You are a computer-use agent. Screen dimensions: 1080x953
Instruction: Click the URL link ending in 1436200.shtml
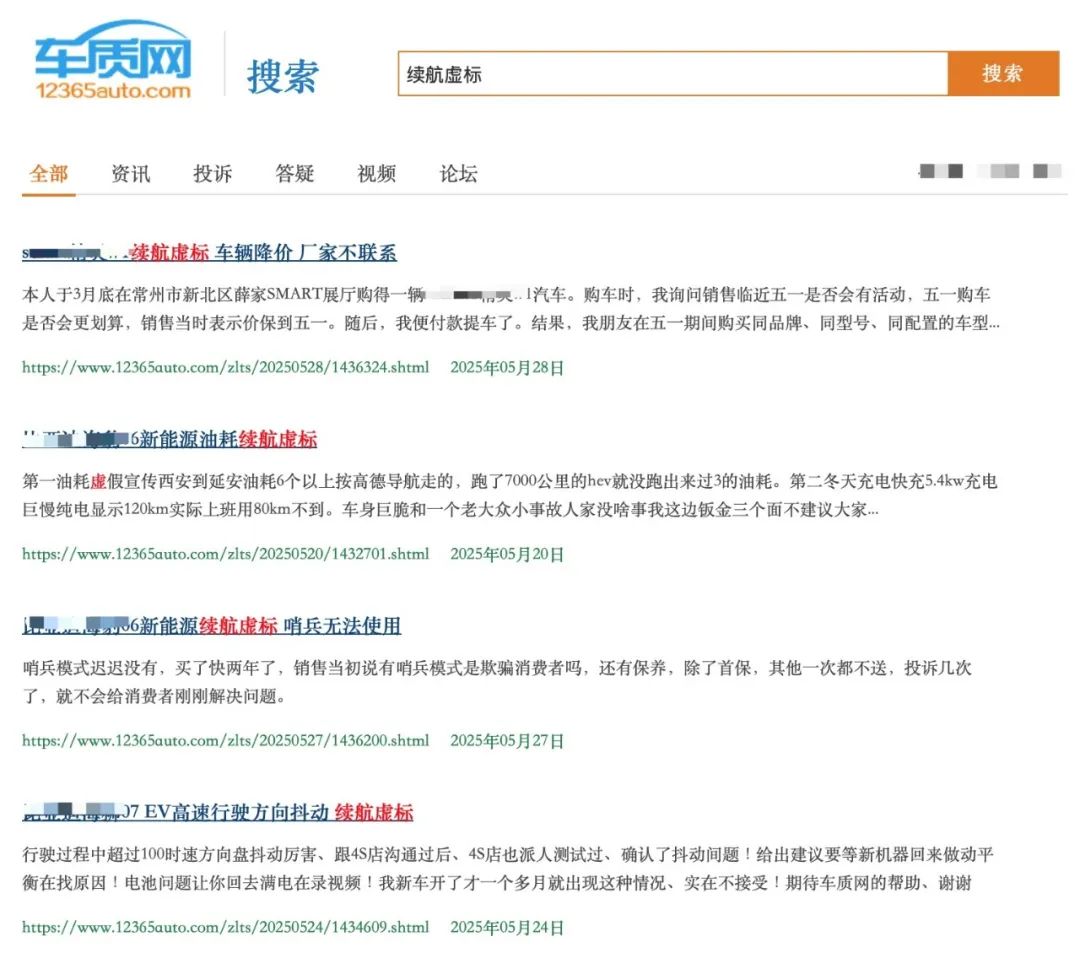coord(225,741)
